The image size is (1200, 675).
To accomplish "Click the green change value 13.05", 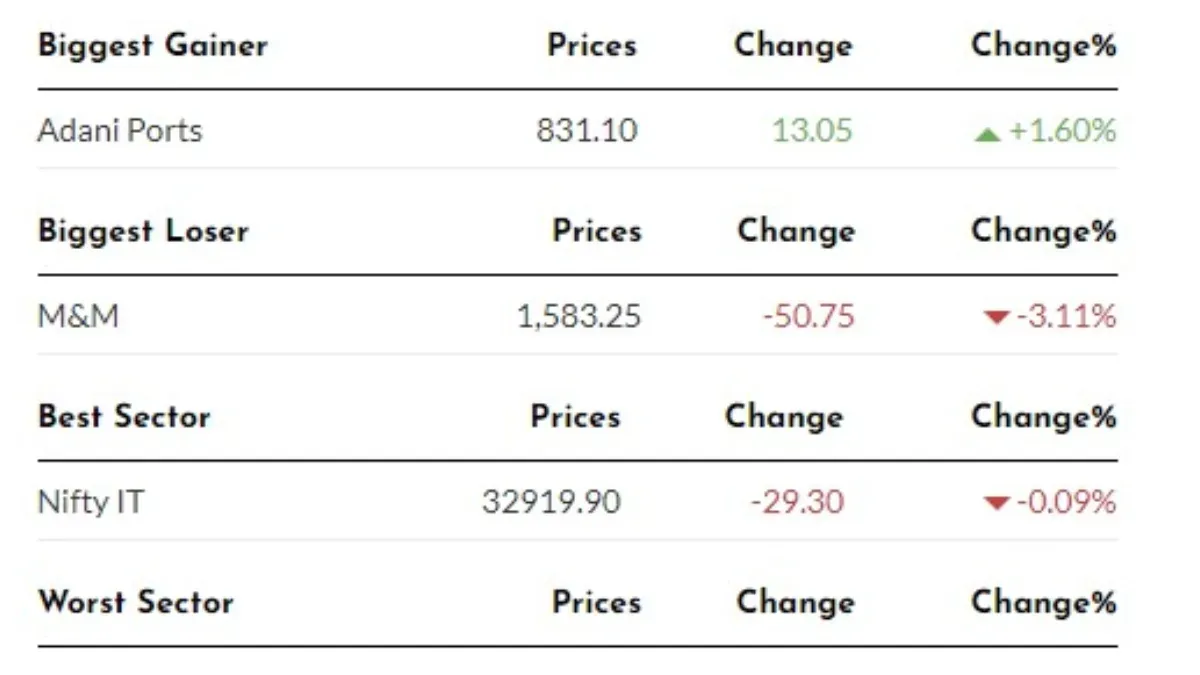I will 812,130.
